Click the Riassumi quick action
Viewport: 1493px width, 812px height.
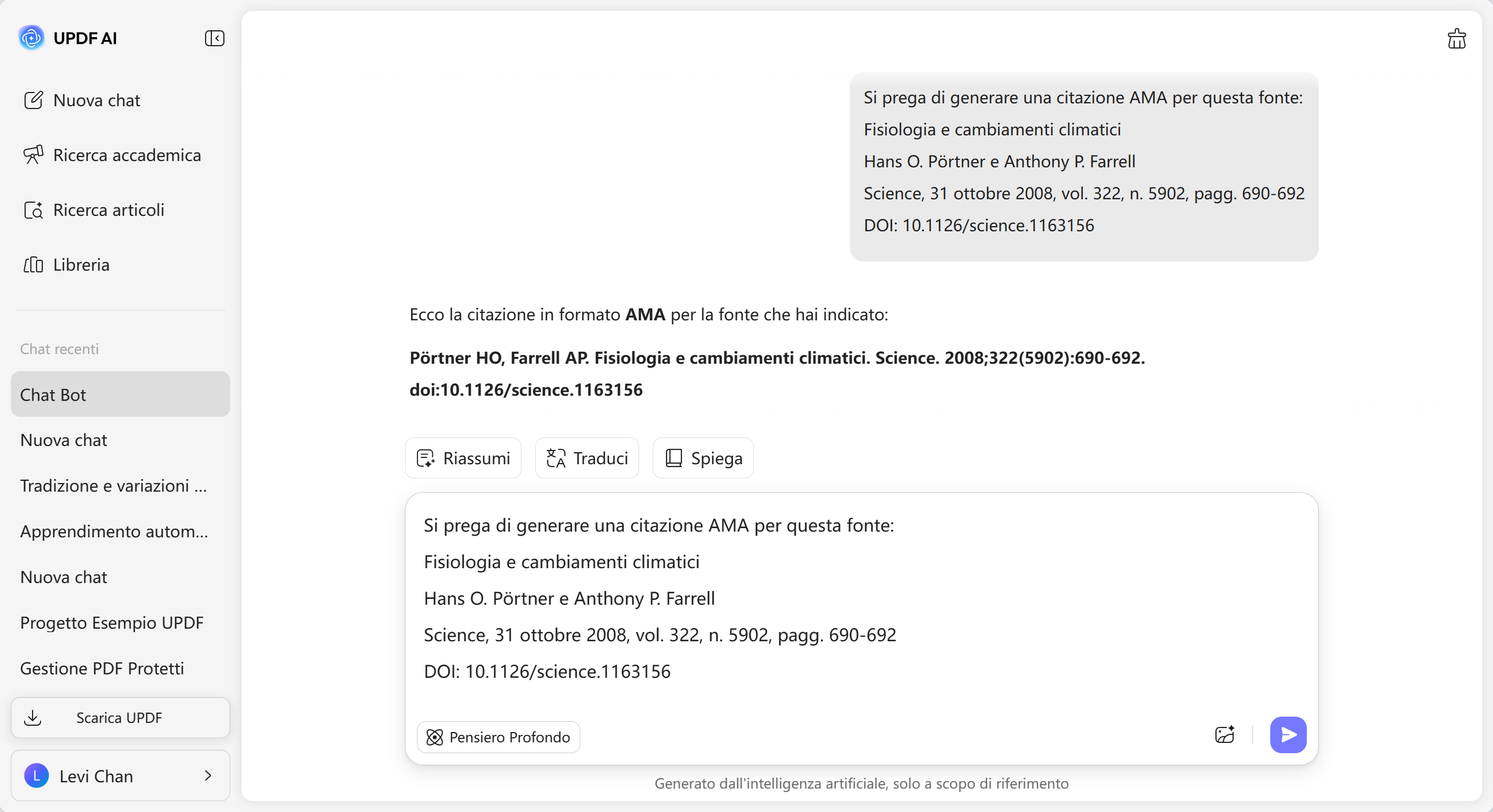(463, 459)
